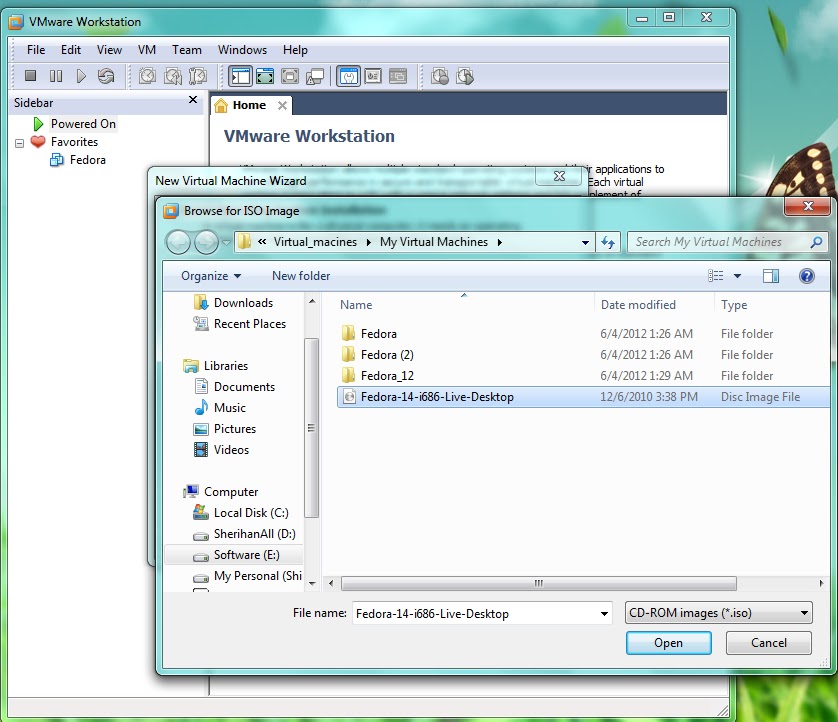Click the Open button
The width and height of the screenshot is (838, 722).
[669, 643]
